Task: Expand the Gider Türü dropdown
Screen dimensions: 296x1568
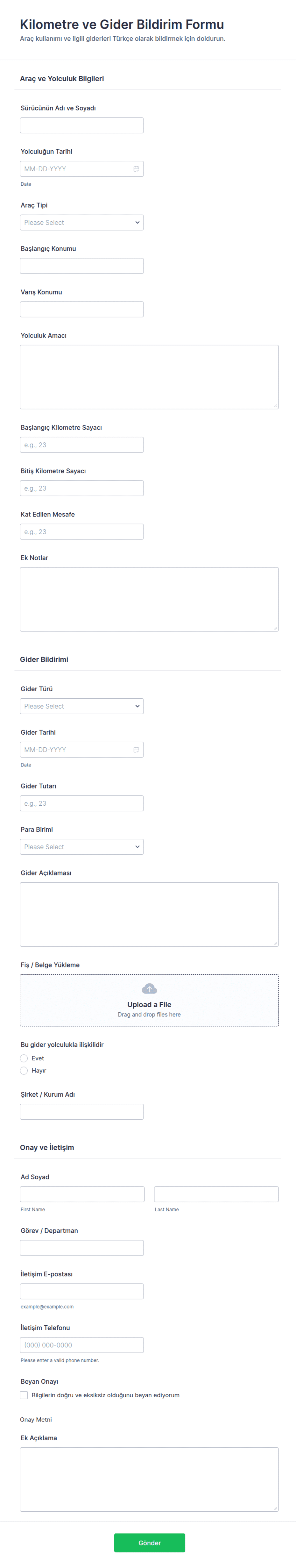Action: point(81,706)
